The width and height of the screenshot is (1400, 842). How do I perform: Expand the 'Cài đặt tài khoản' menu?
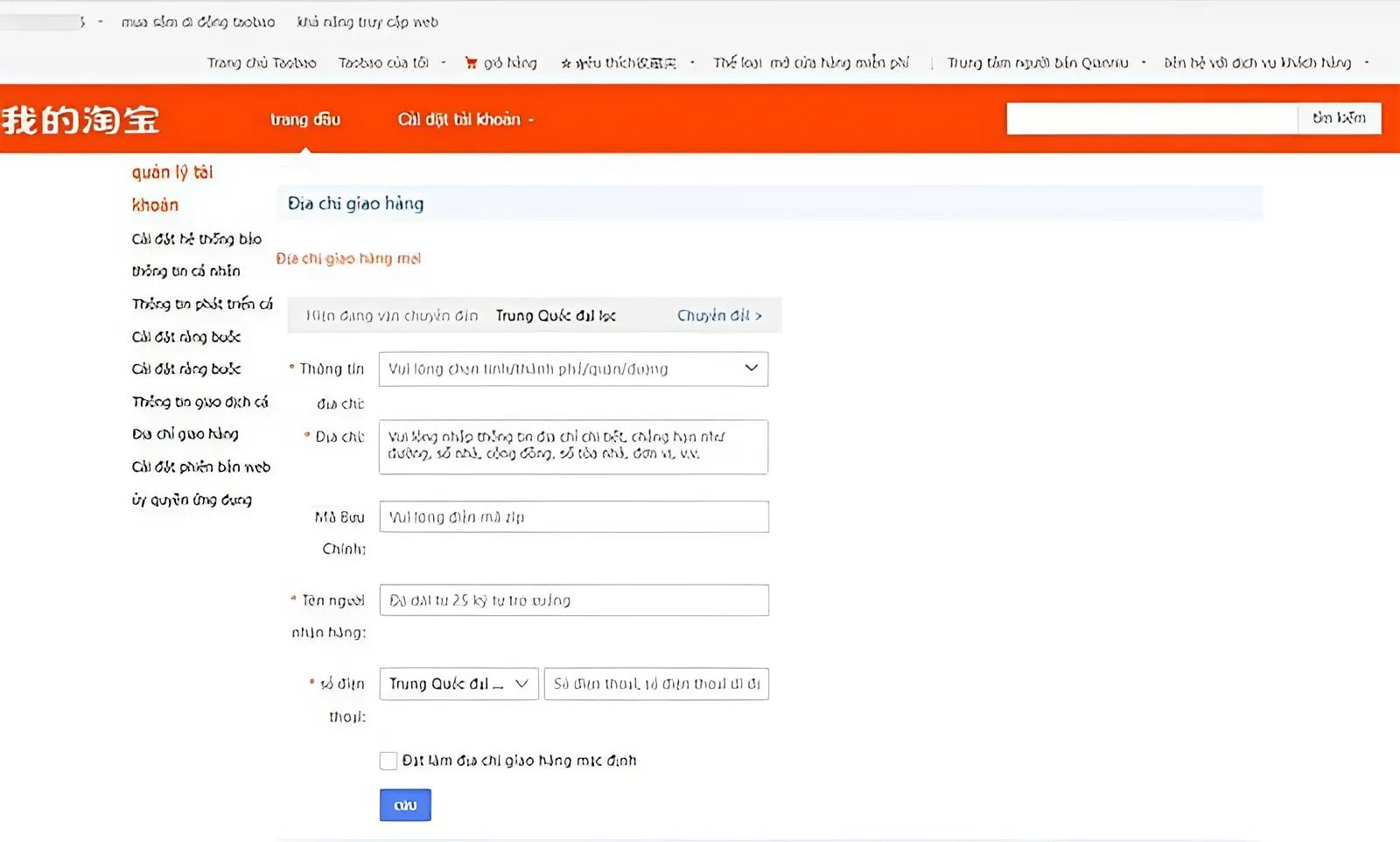[465, 119]
